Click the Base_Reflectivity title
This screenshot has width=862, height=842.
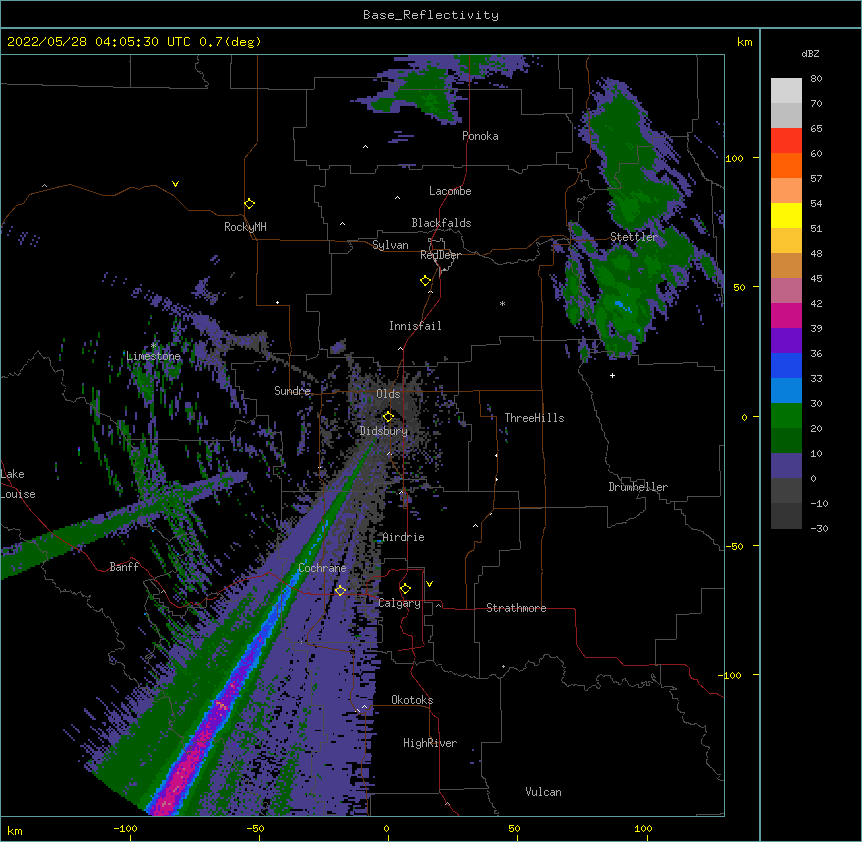click(x=431, y=15)
